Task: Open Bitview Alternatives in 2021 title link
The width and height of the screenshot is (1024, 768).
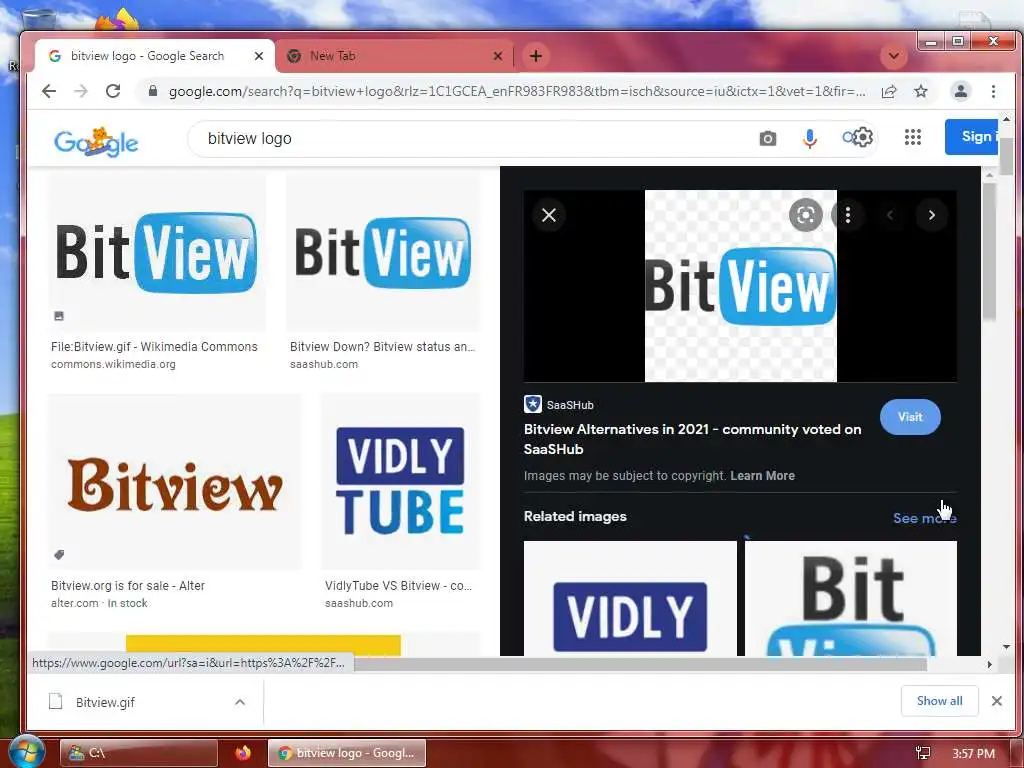Action: tap(692, 439)
